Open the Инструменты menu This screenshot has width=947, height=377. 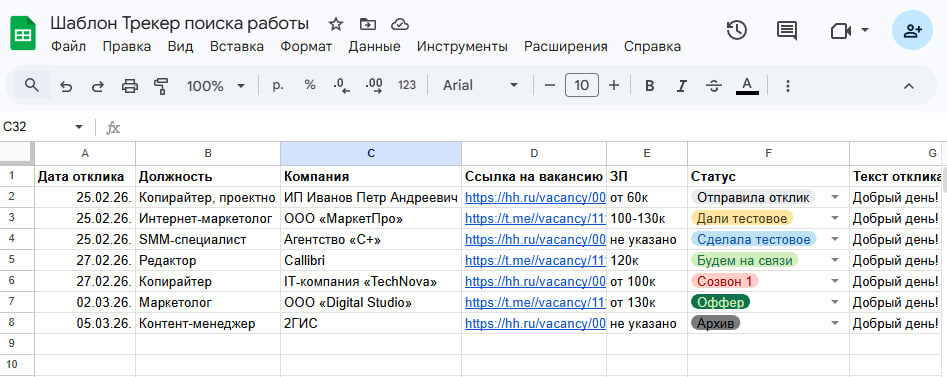tap(462, 47)
